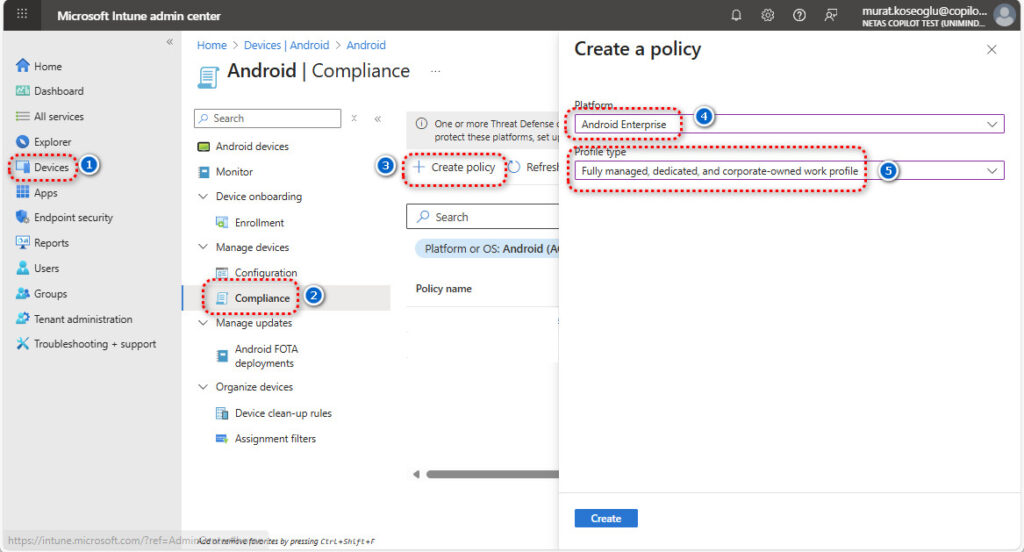Open the notifications bell icon
Screen dimensions: 1024x552
point(737,15)
